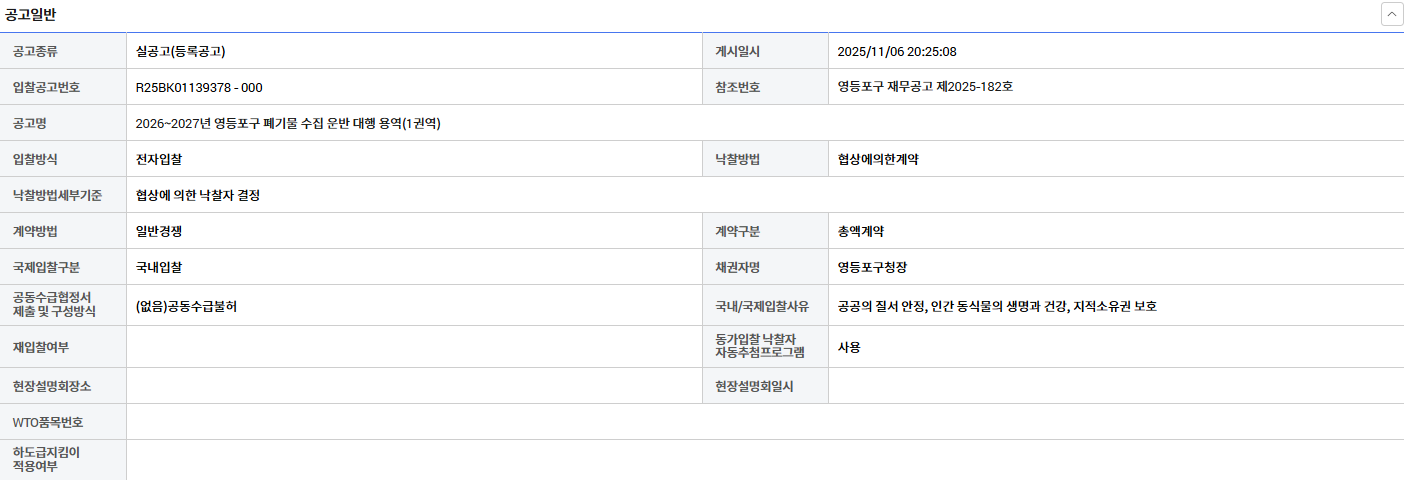Click the 협상에 의한 낙찰자 결정 text
This screenshot has height=480, width=1404.
pyautogui.click(x=198, y=195)
